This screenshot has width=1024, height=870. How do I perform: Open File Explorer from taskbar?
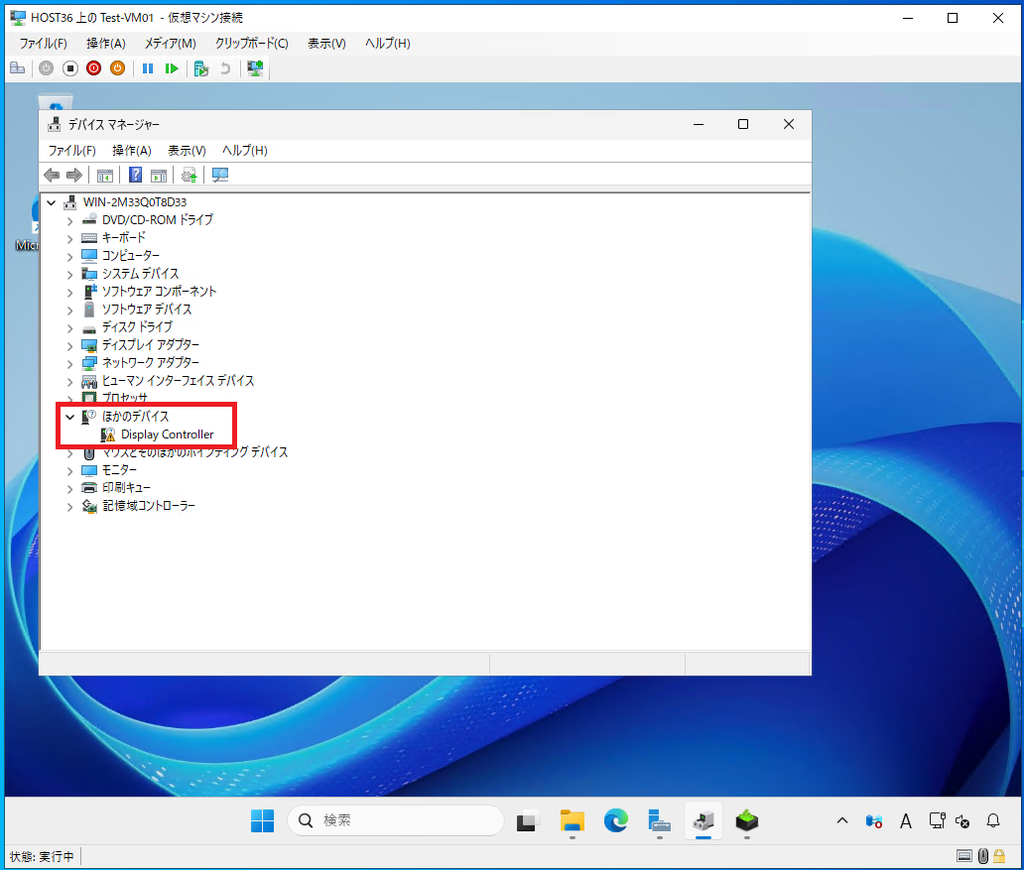(x=572, y=820)
